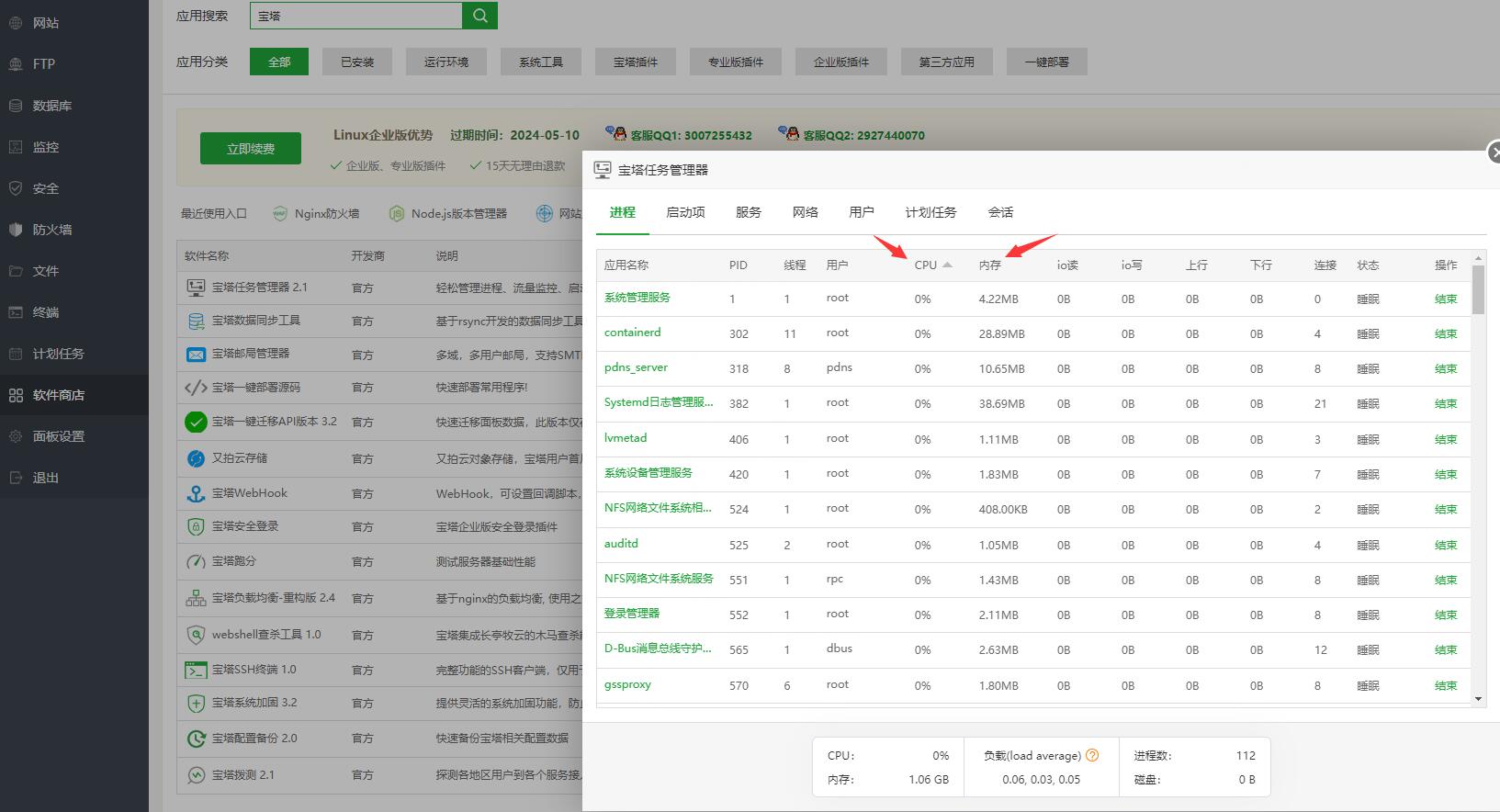Filter apps by 系统工具 category

point(541,62)
